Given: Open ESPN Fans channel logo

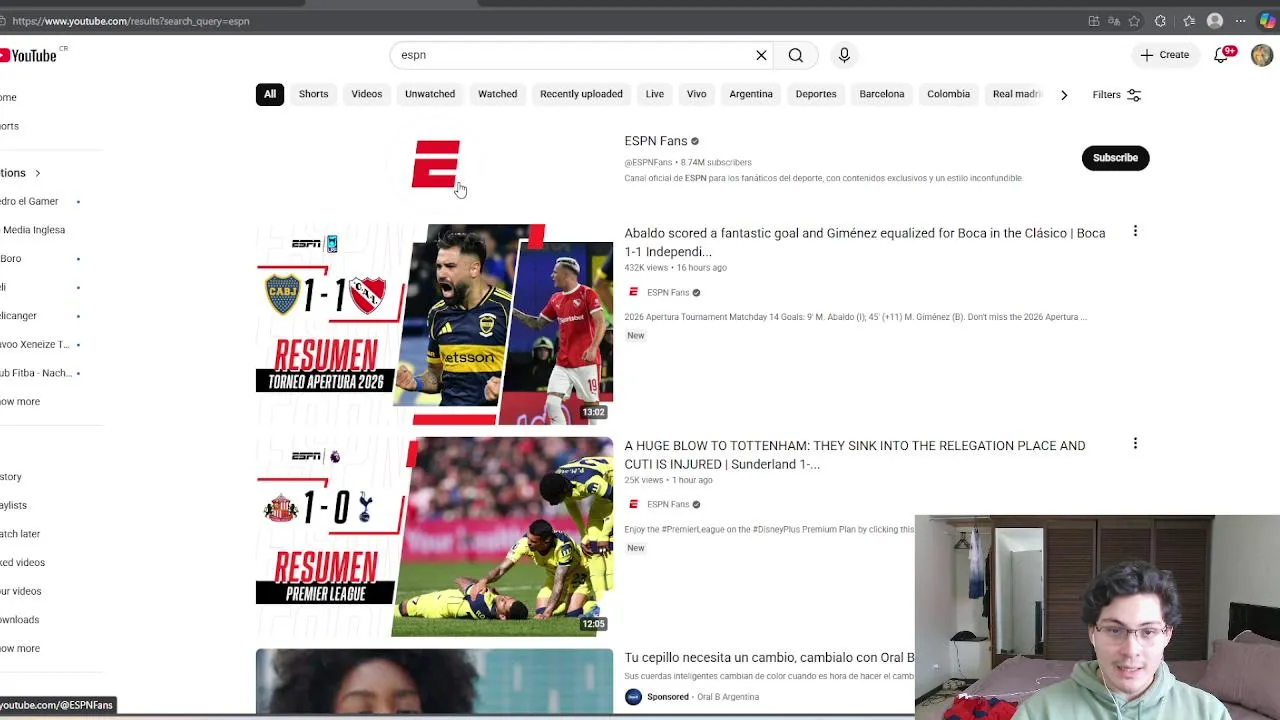Looking at the screenshot, I should 436,163.
